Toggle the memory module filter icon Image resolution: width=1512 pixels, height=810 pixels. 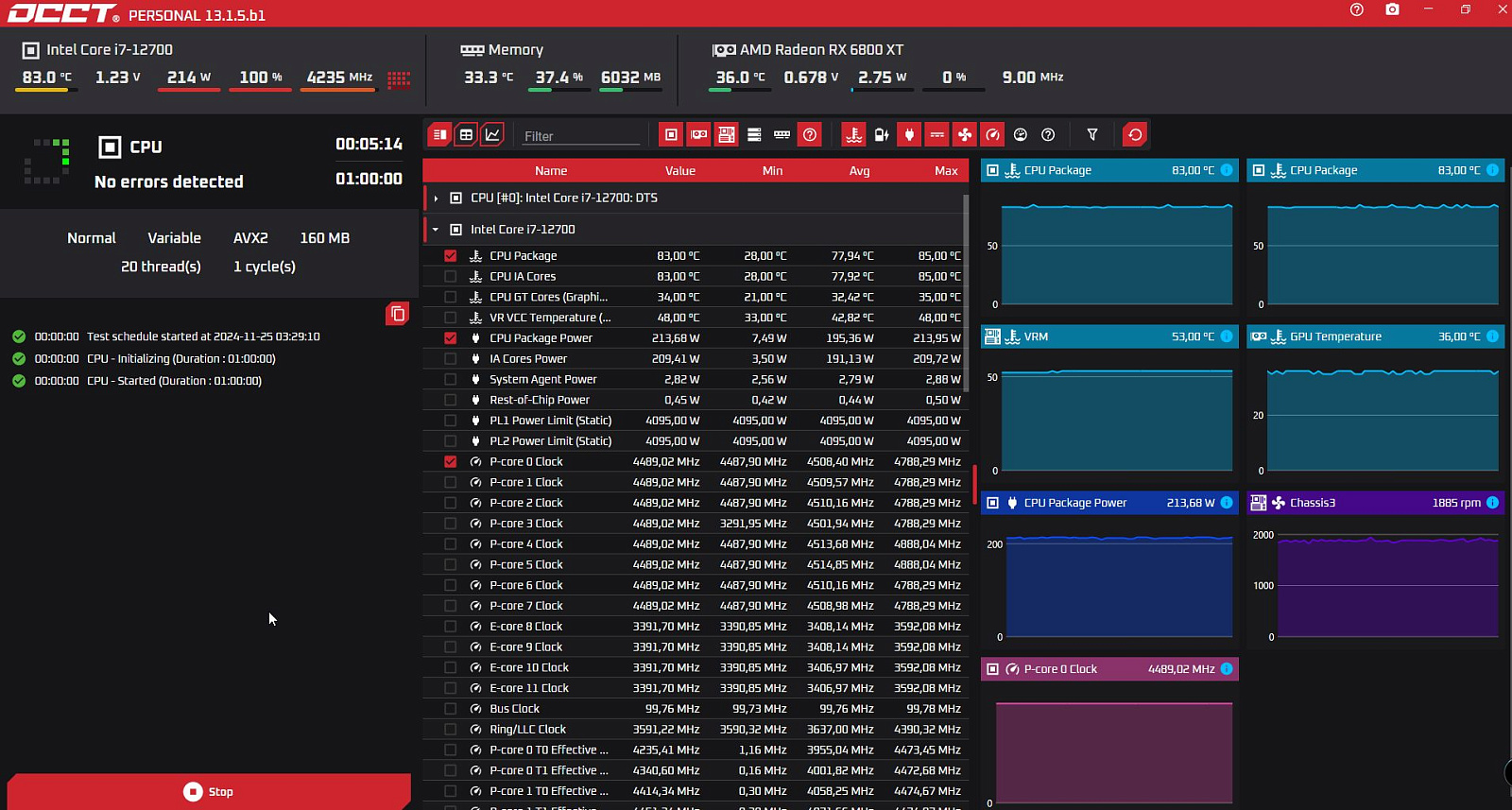[x=782, y=135]
